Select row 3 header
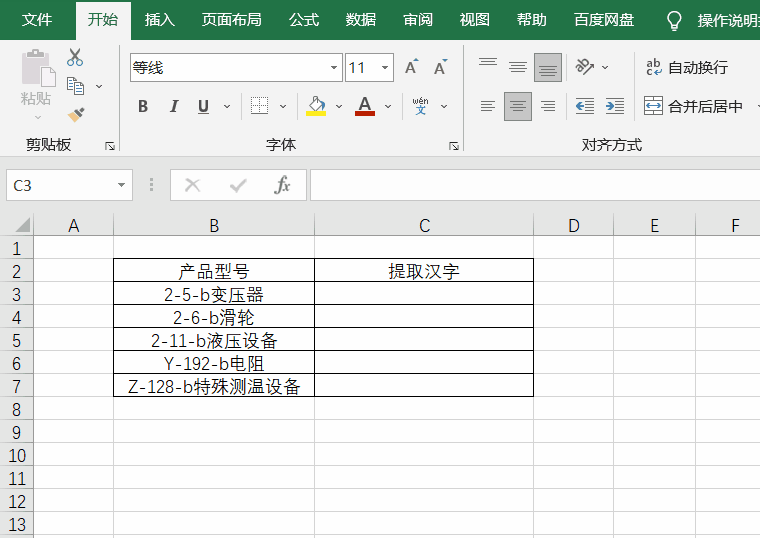This screenshot has width=760, height=538. 16,294
